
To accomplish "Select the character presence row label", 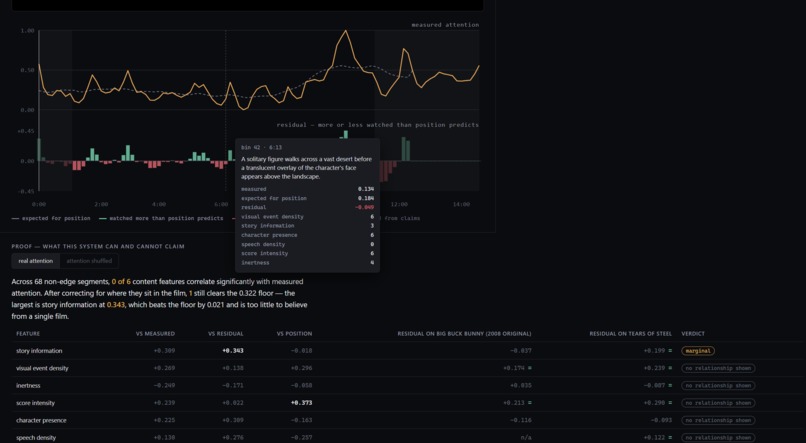I will click(x=41, y=420).
